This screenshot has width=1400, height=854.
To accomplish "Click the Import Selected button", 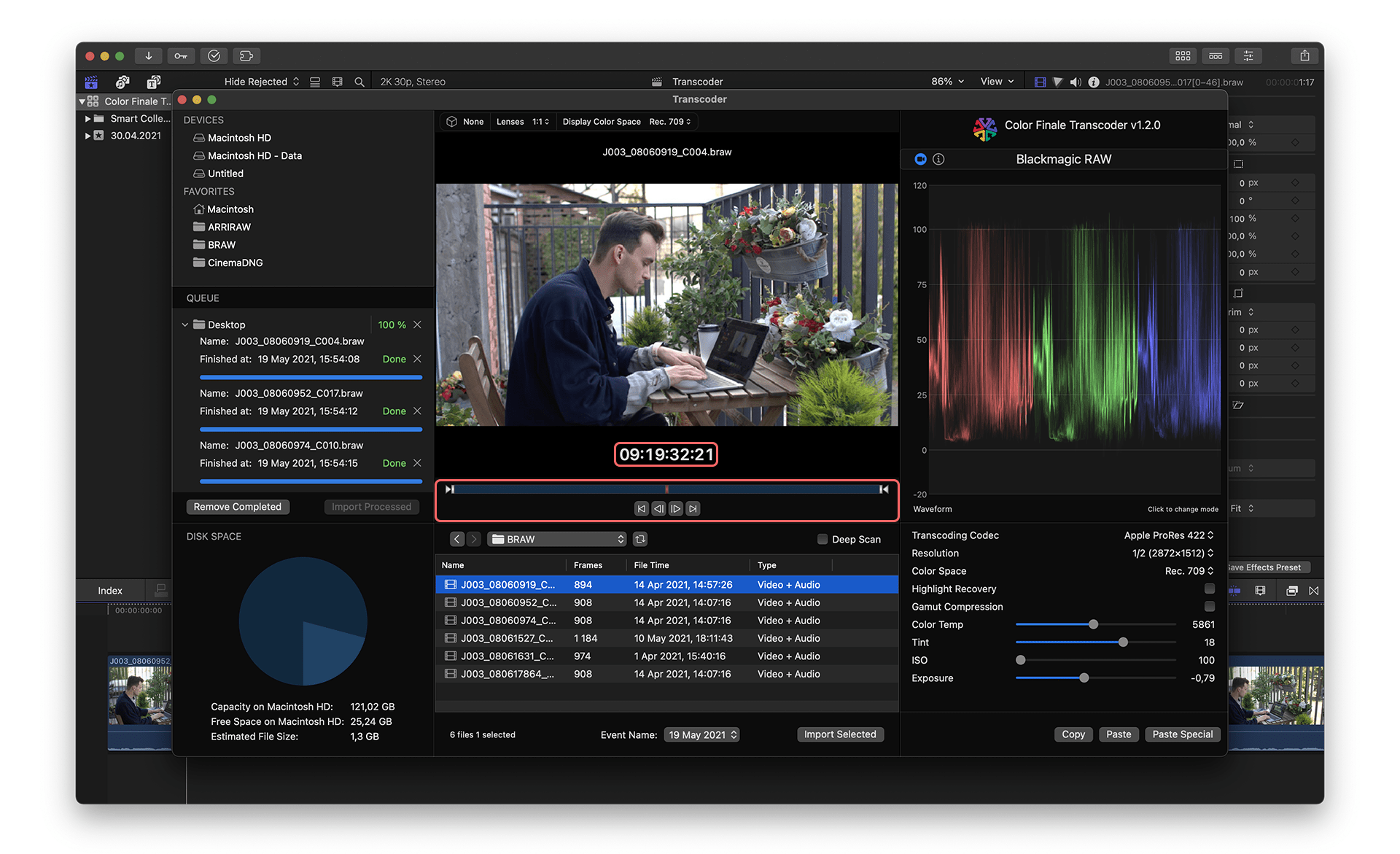I will pos(840,734).
